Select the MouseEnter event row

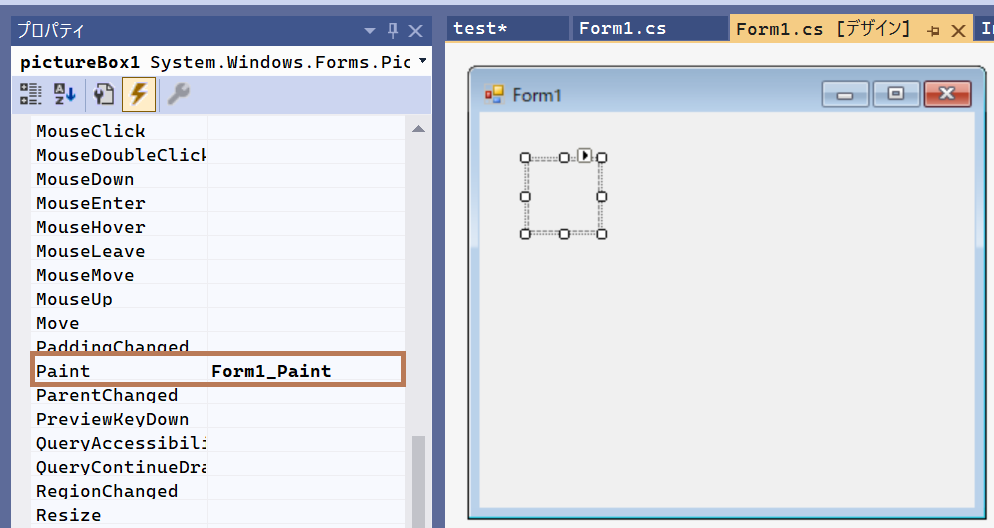(217, 203)
